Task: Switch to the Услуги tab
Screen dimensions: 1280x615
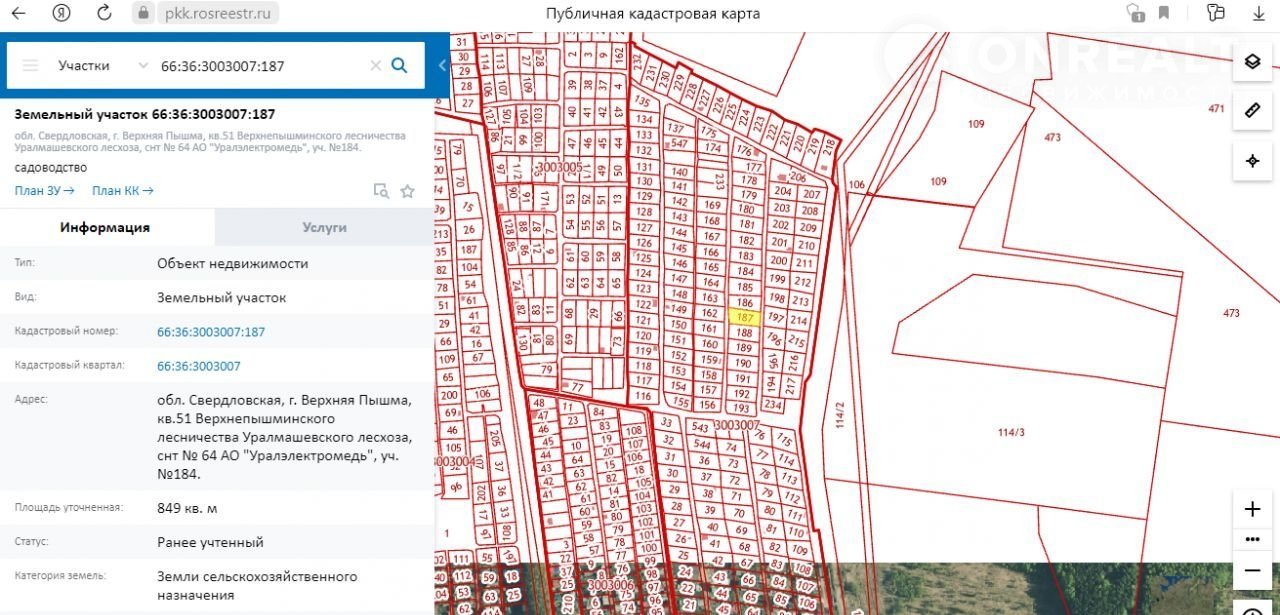Action: point(324,227)
